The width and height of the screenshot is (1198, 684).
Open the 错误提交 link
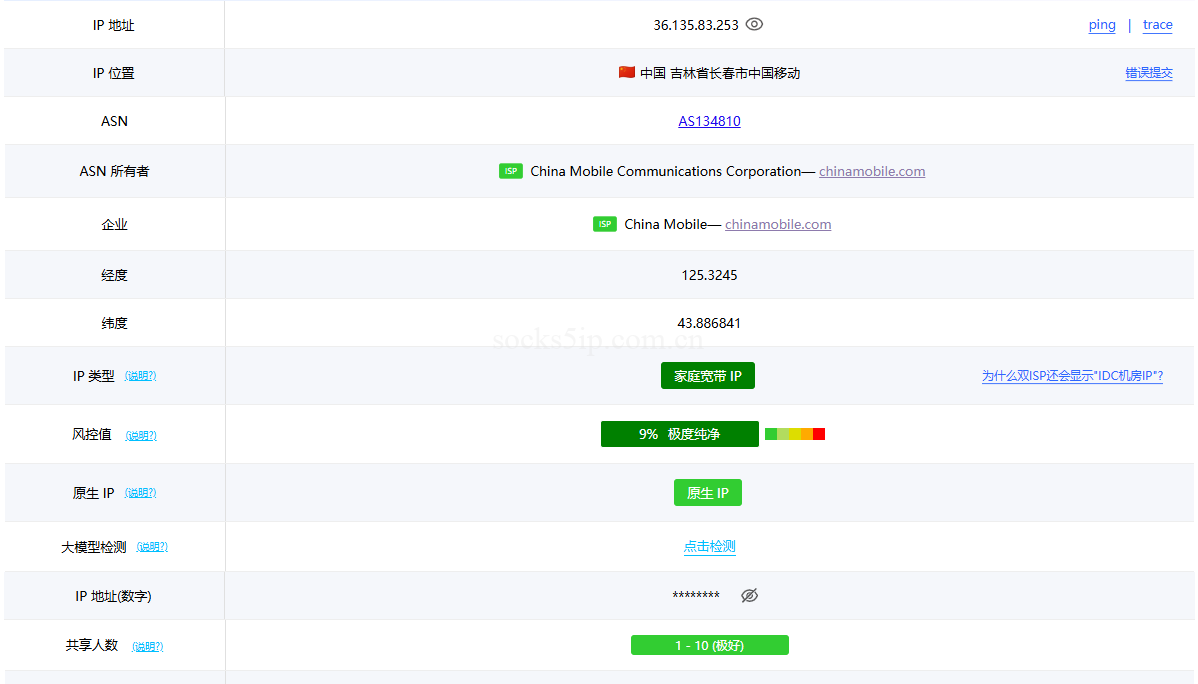click(1148, 73)
